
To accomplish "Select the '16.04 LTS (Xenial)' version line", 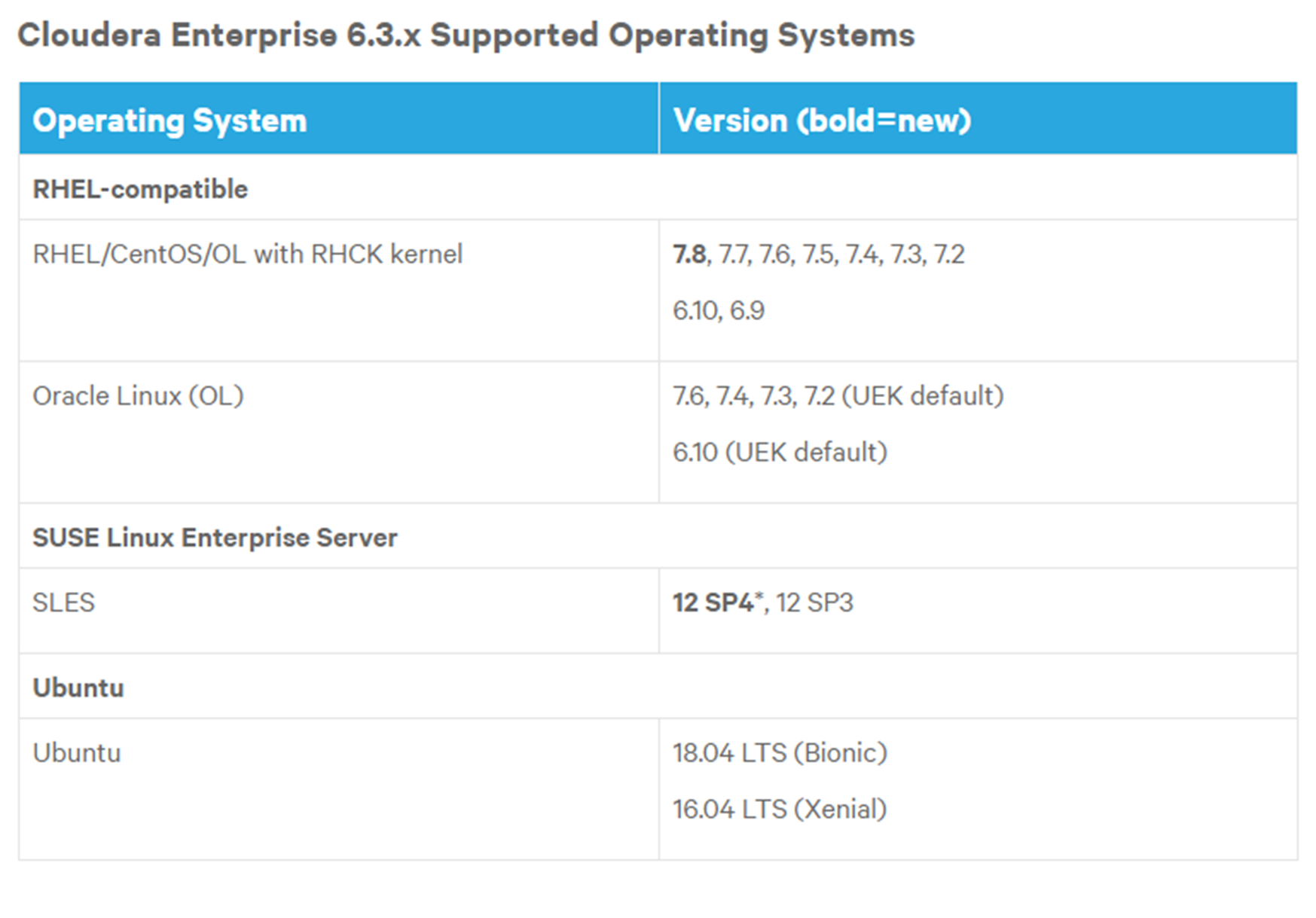I will pyautogui.click(x=780, y=809).
